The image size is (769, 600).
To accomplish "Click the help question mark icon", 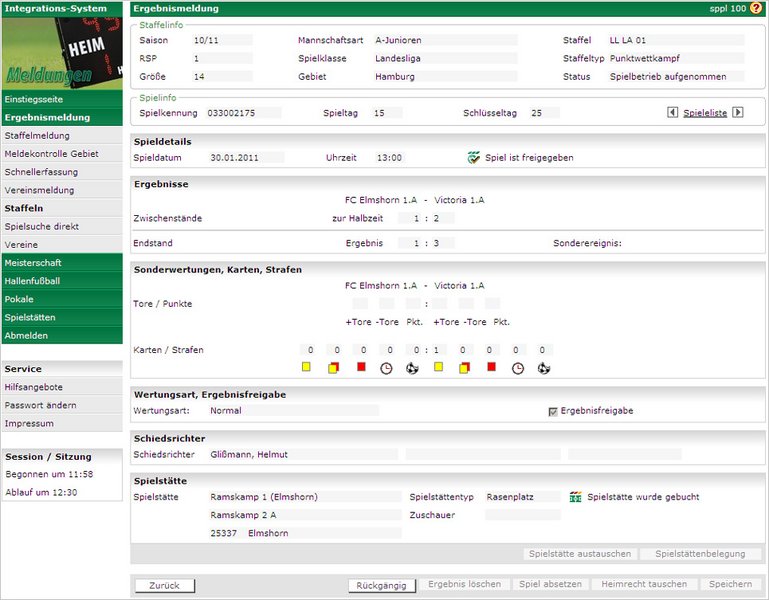I will point(755,8).
